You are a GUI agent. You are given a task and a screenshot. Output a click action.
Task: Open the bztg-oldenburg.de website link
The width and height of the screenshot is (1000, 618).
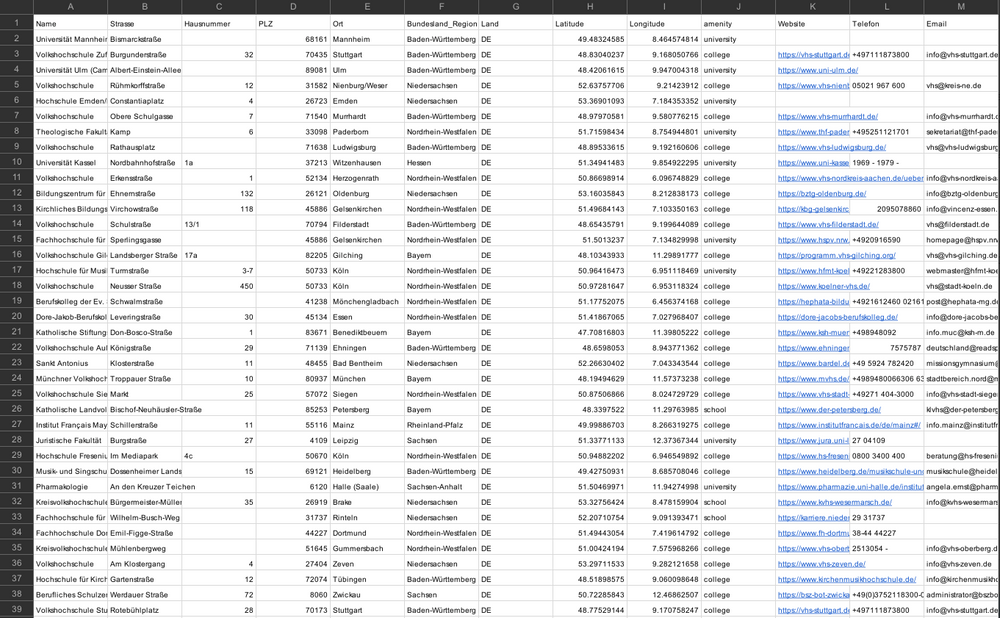pyautogui.click(x=821, y=194)
